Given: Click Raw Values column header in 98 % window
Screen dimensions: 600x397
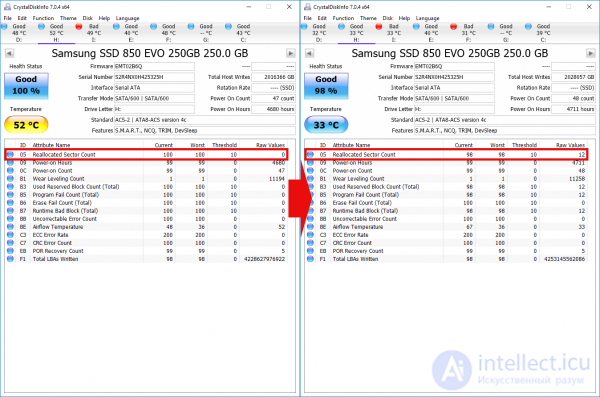Looking at the screenshot, I should point(570,145).
